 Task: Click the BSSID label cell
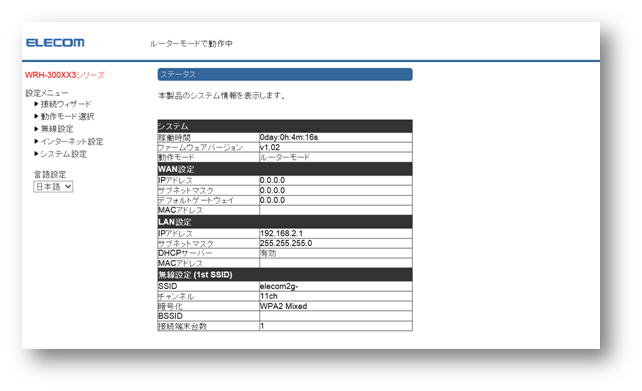[208, 316]
